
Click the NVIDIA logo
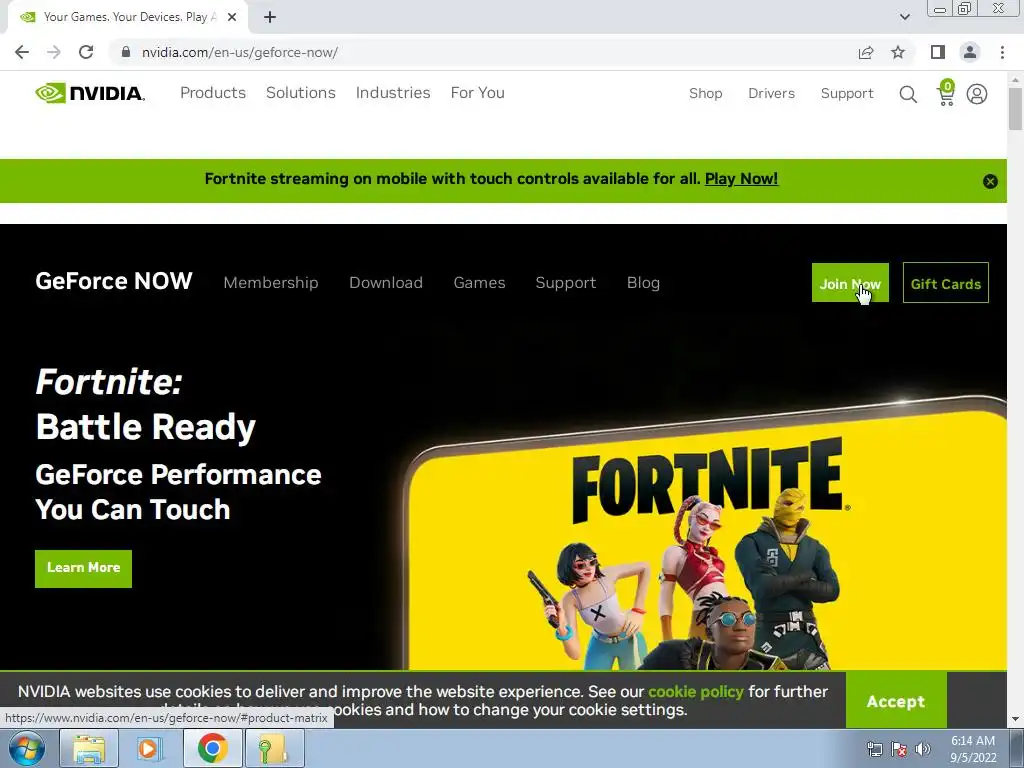coord(89,93)
